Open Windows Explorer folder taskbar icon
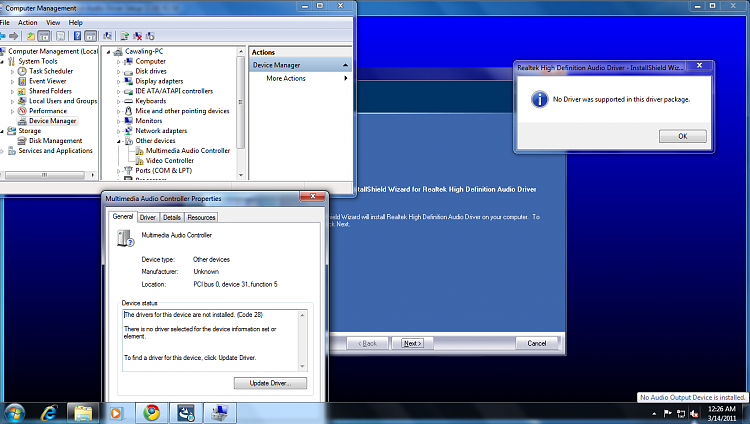 click(83, 413)
